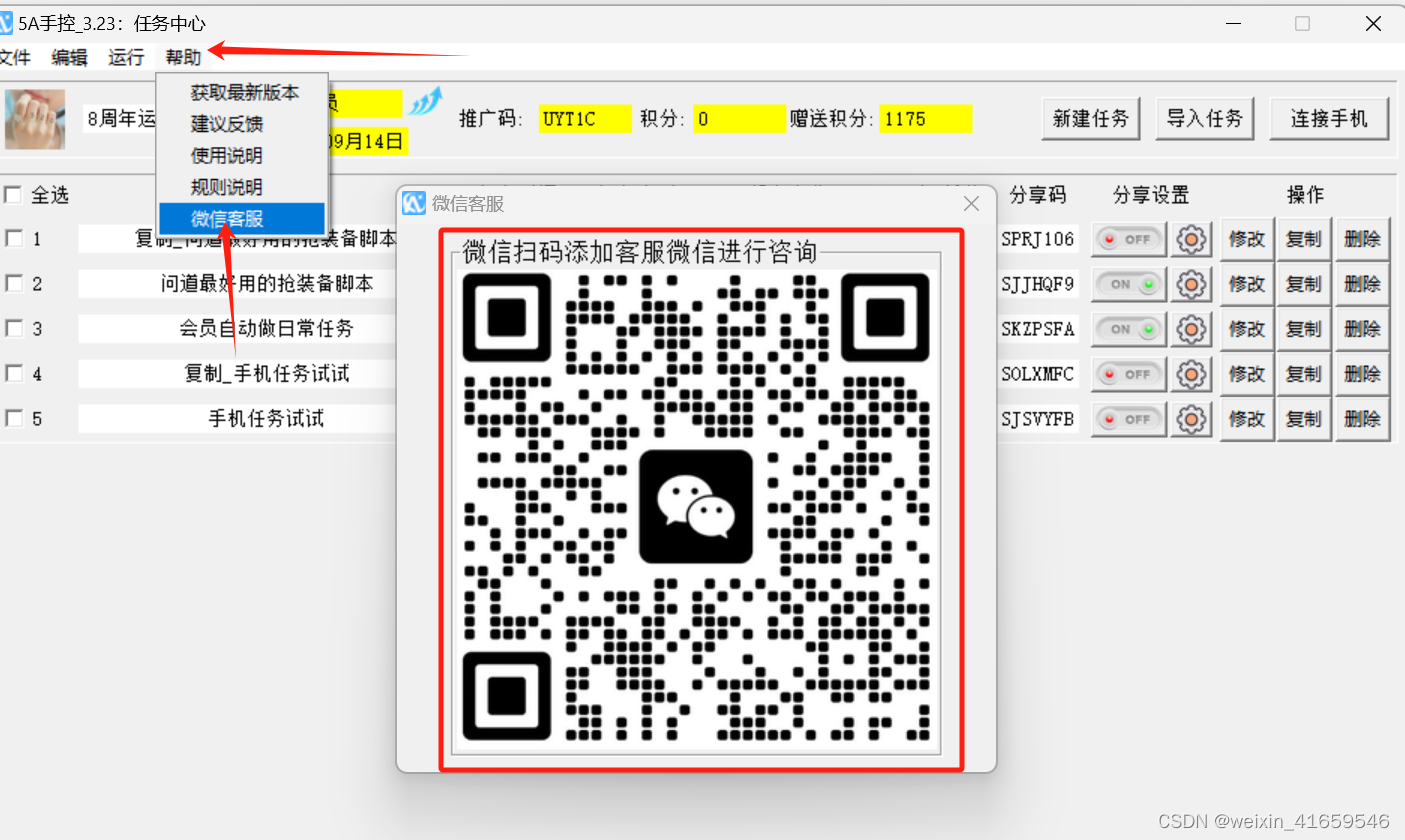Click 删除 for task SOLXMFC
The height and width of the screenshot is (840, 1405).
[x=1362, y=374]
